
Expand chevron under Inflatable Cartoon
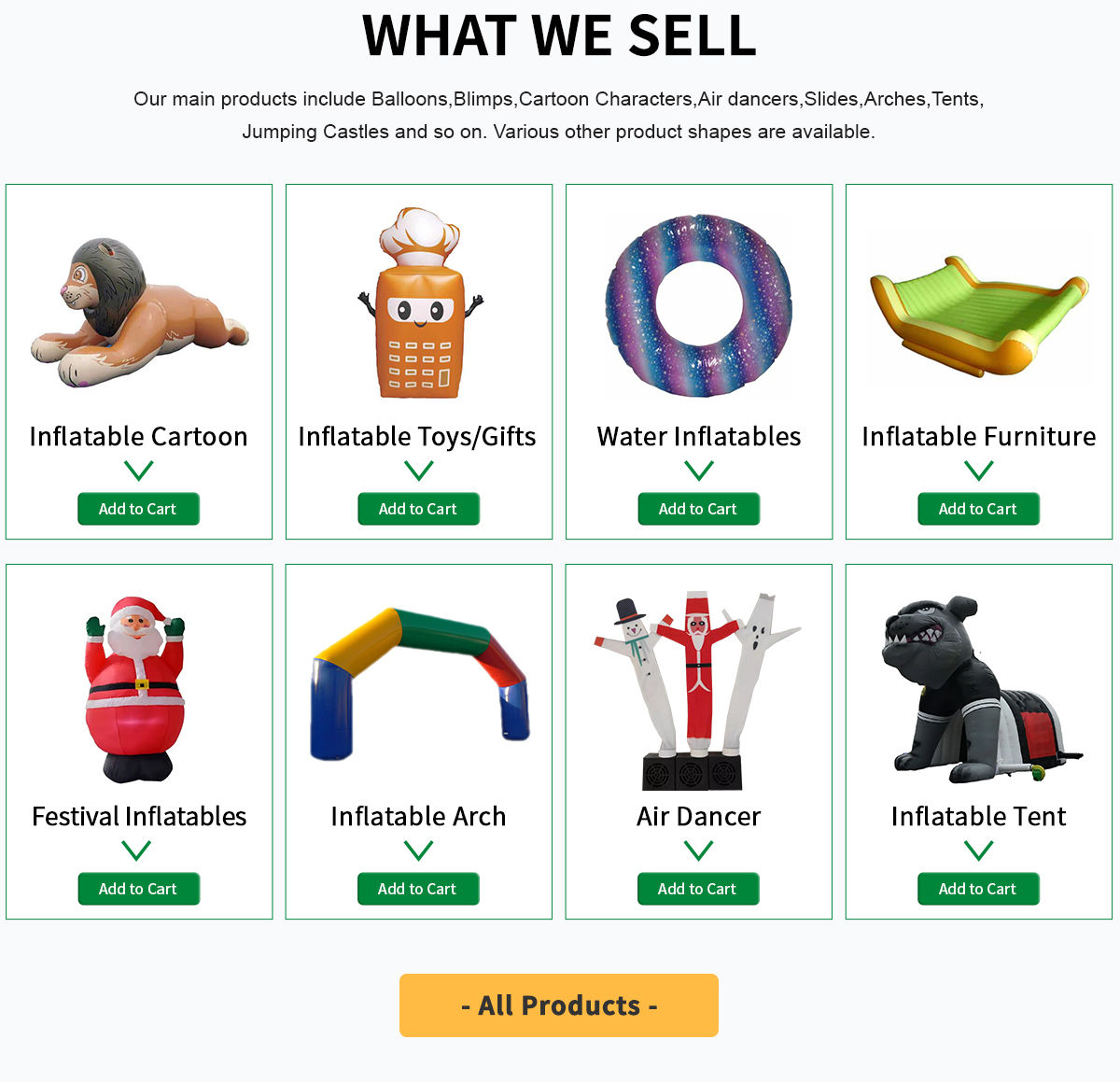(138, 471)
